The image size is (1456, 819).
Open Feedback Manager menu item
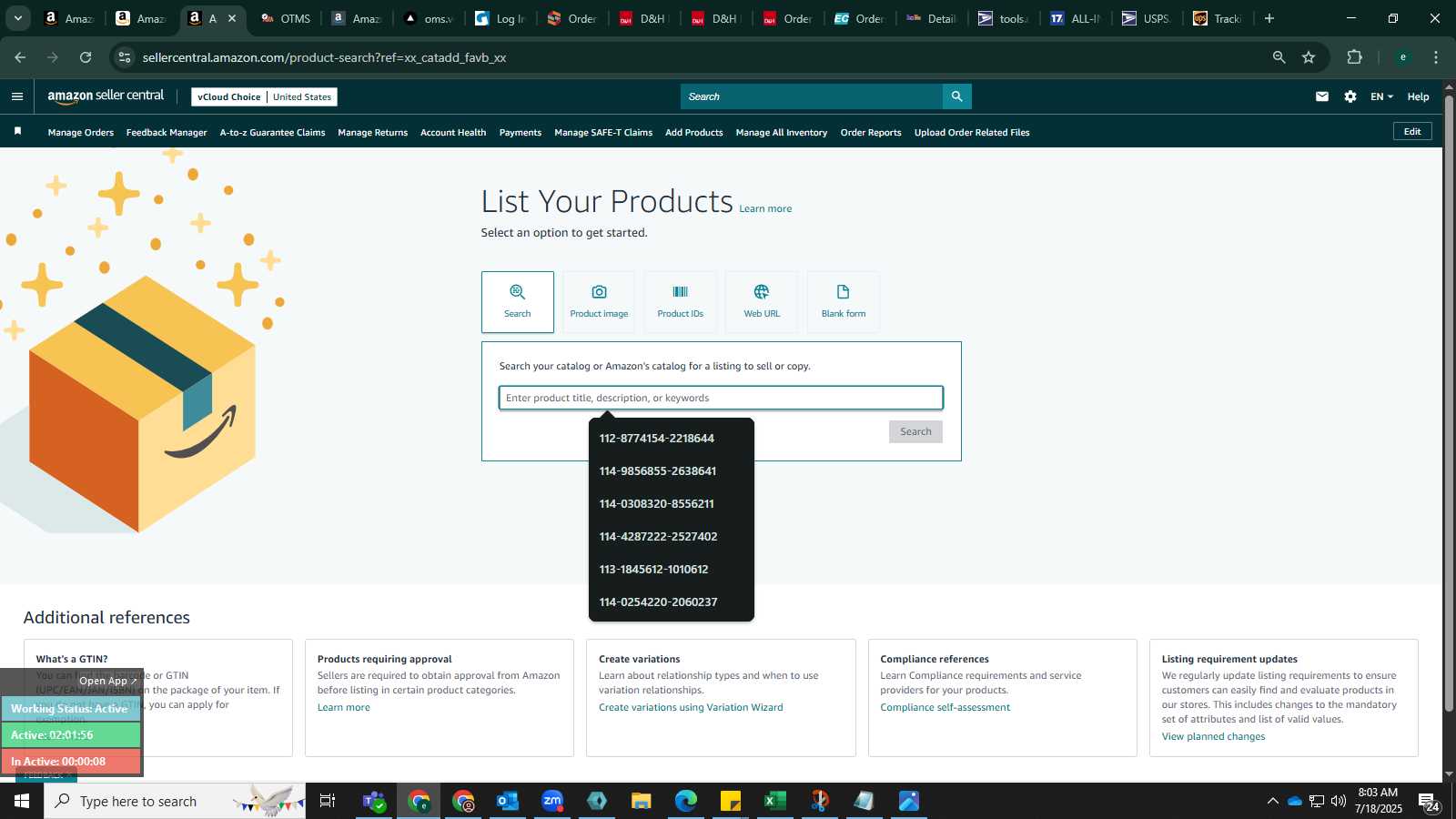tap(167, 132)
